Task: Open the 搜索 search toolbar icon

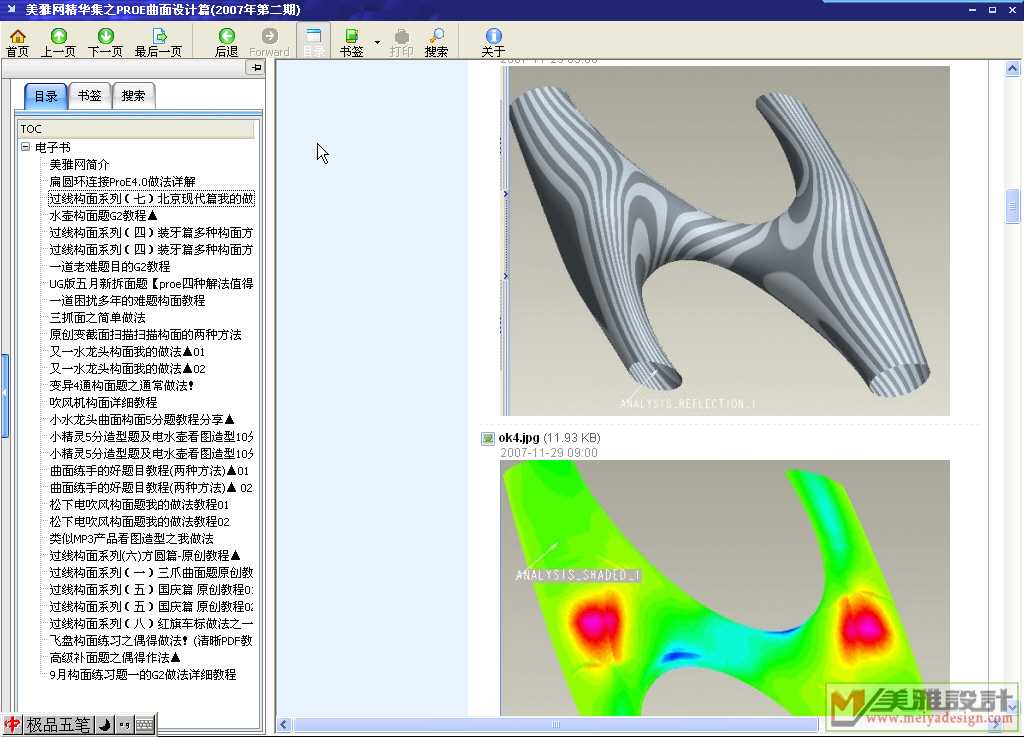Action: (436, 42)
